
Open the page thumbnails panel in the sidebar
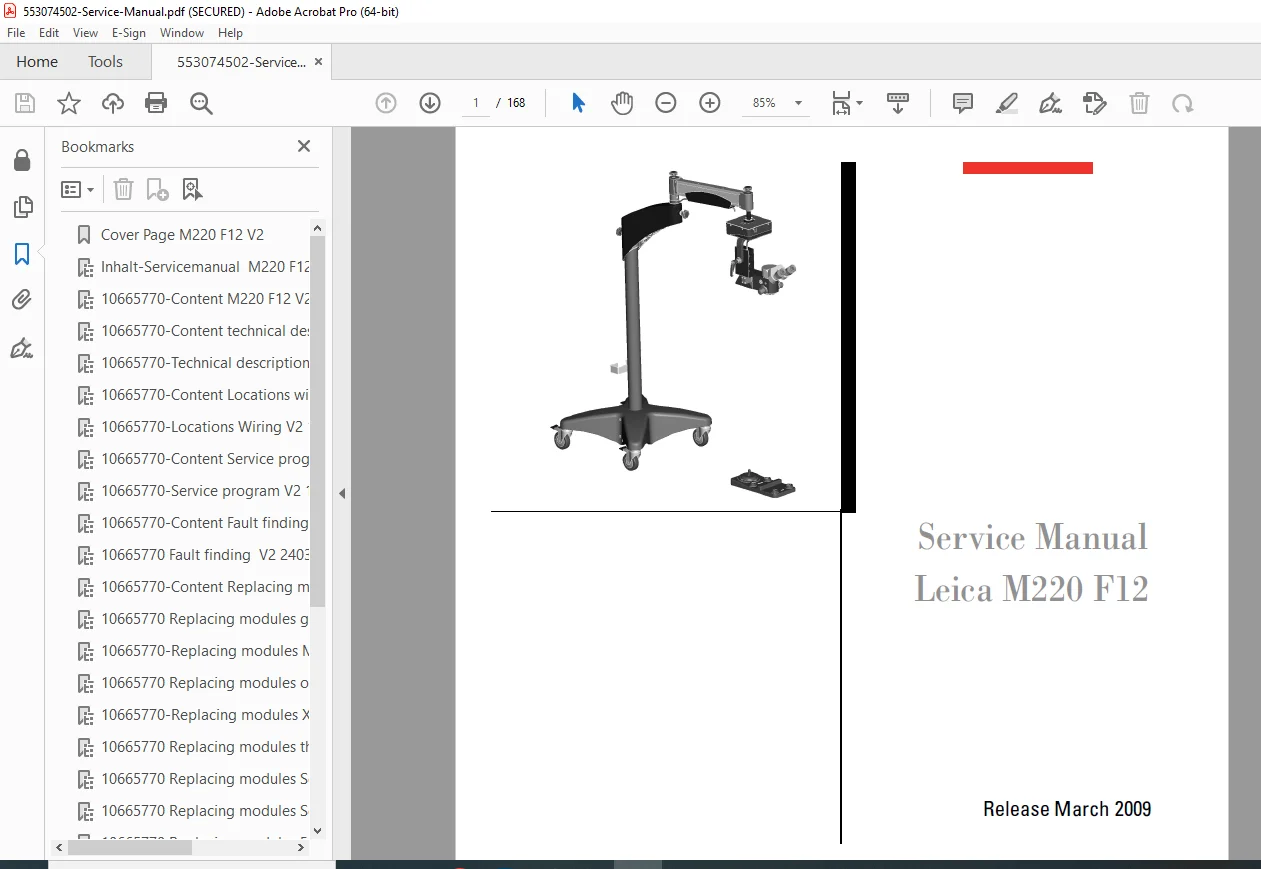pos(22,207)
